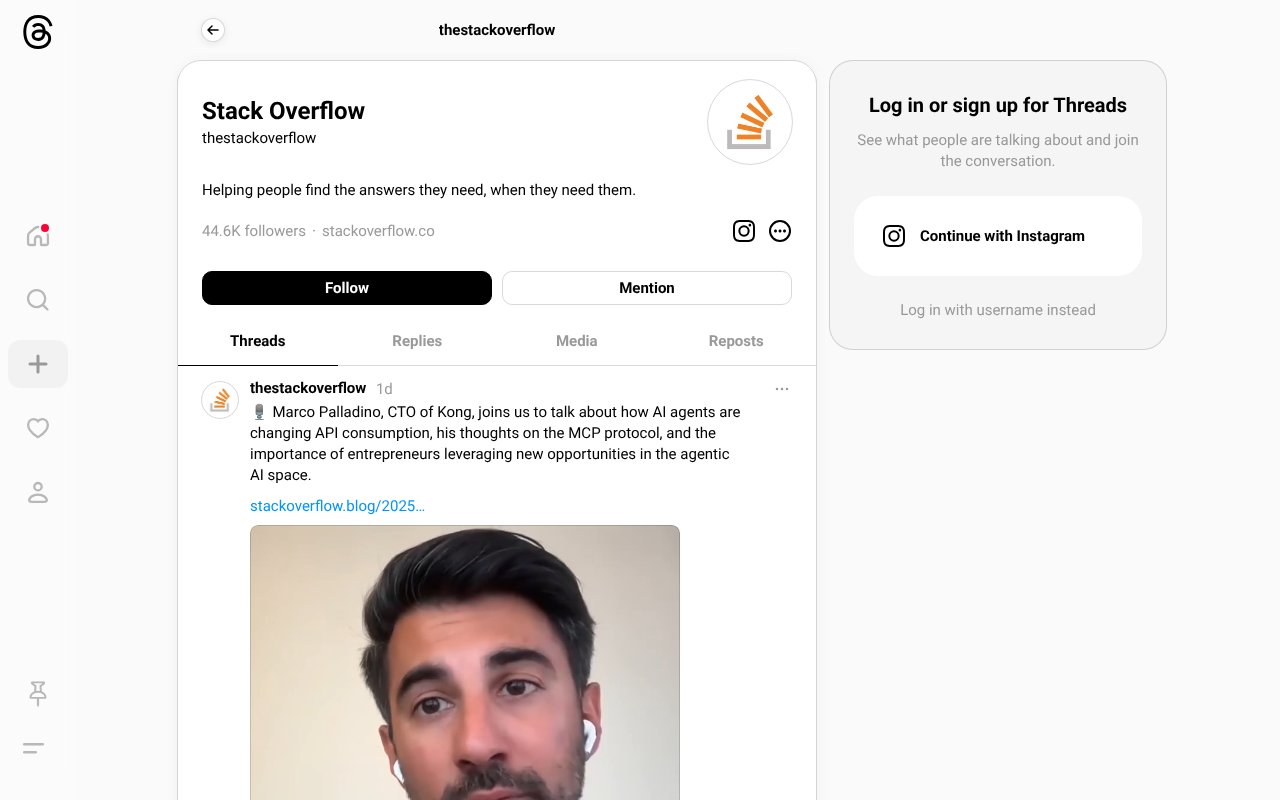Image resolution: width=1280 pixels, height=800 pixels.
Task: Follow thestackoverflow account
Action: pyautogui.click(x=347, y=288)
